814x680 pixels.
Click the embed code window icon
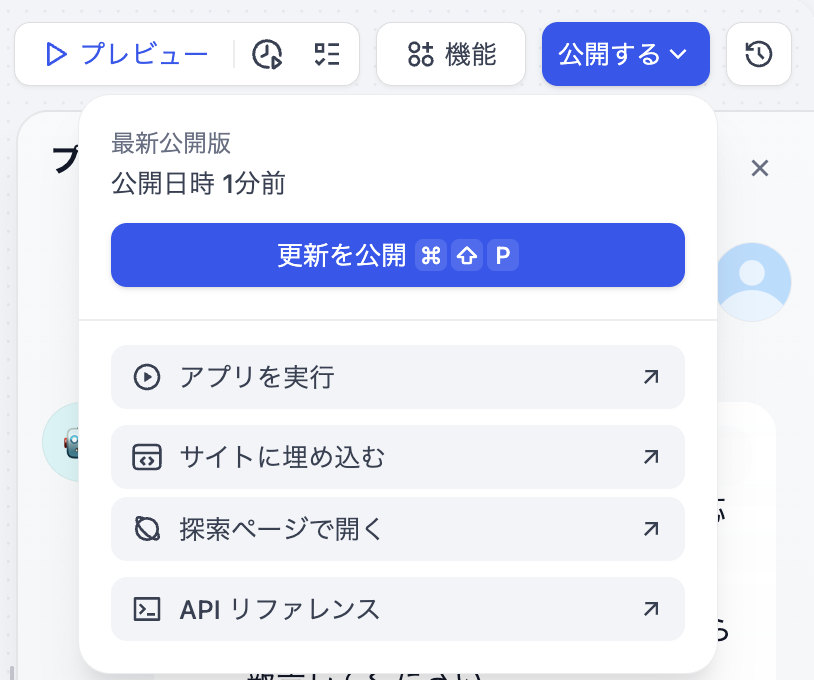click(147, 457)
